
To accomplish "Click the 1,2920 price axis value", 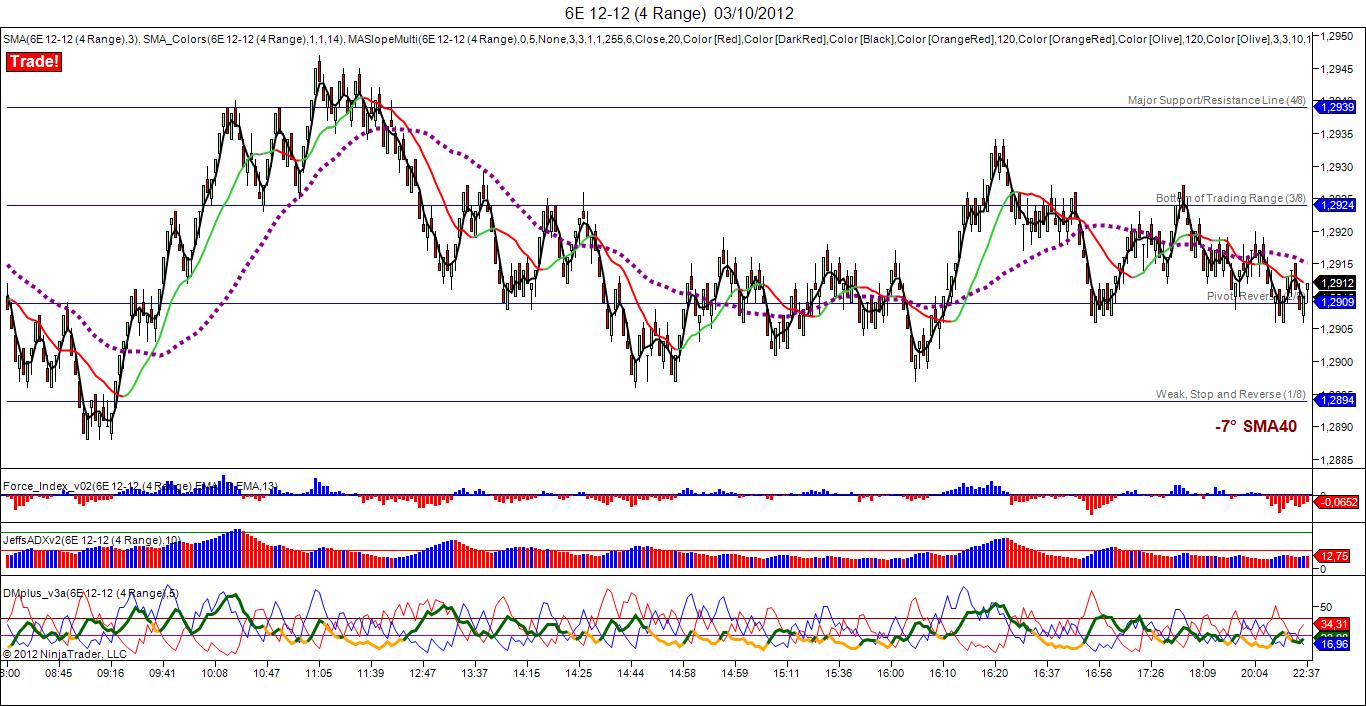I will [1337, 232].
